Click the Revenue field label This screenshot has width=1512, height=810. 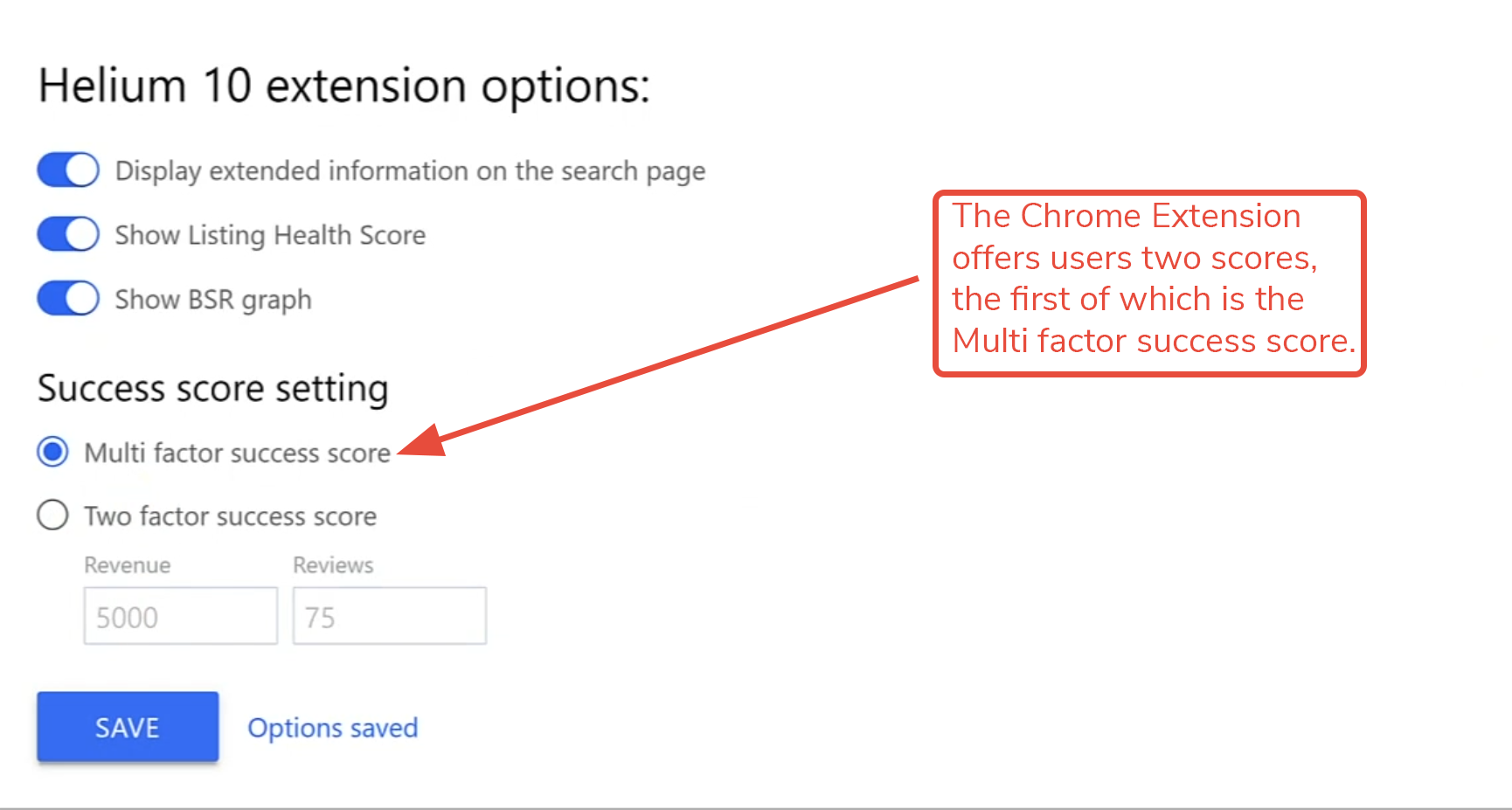coord(128,564)
